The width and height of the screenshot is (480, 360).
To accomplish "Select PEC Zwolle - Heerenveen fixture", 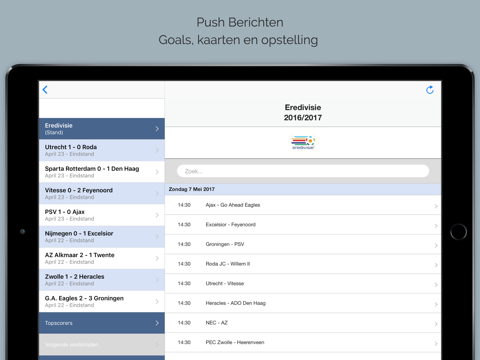I will point(303,343).
